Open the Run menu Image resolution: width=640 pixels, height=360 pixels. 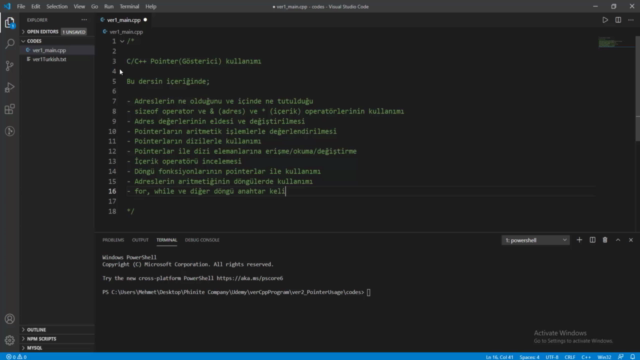pos(109,7)
